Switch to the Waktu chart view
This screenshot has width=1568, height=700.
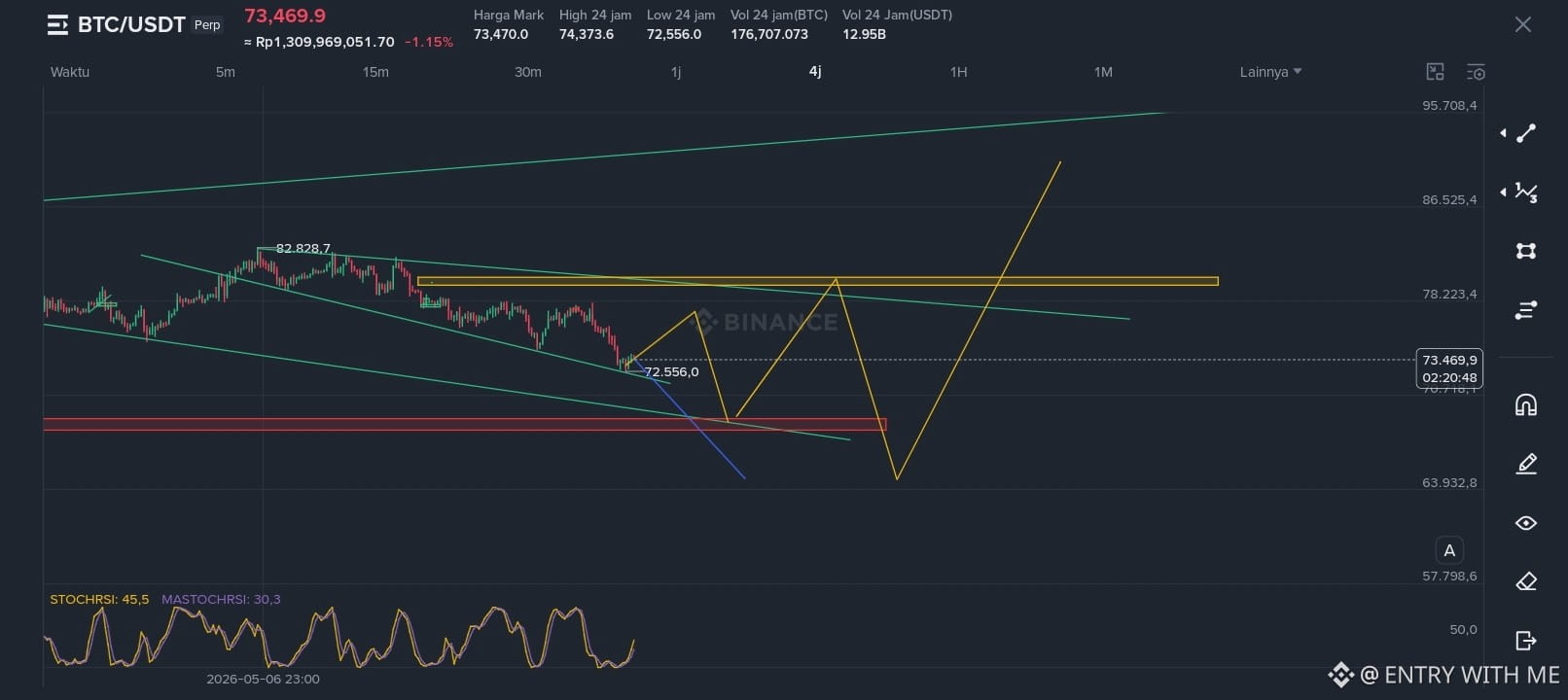click(x=70, y=72)
